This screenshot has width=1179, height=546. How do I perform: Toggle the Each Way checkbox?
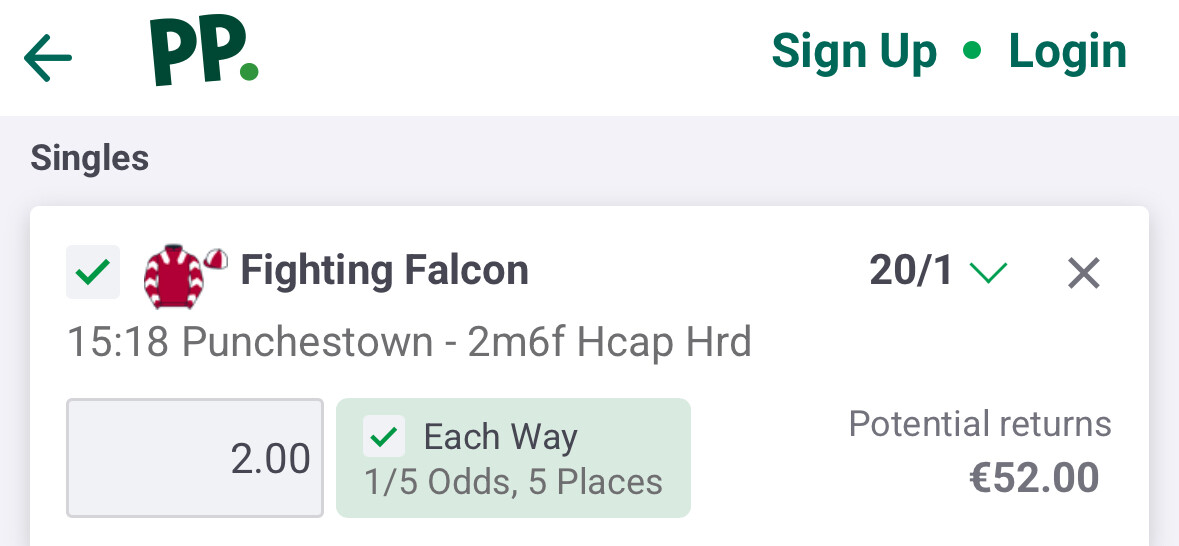pos(385,437)
